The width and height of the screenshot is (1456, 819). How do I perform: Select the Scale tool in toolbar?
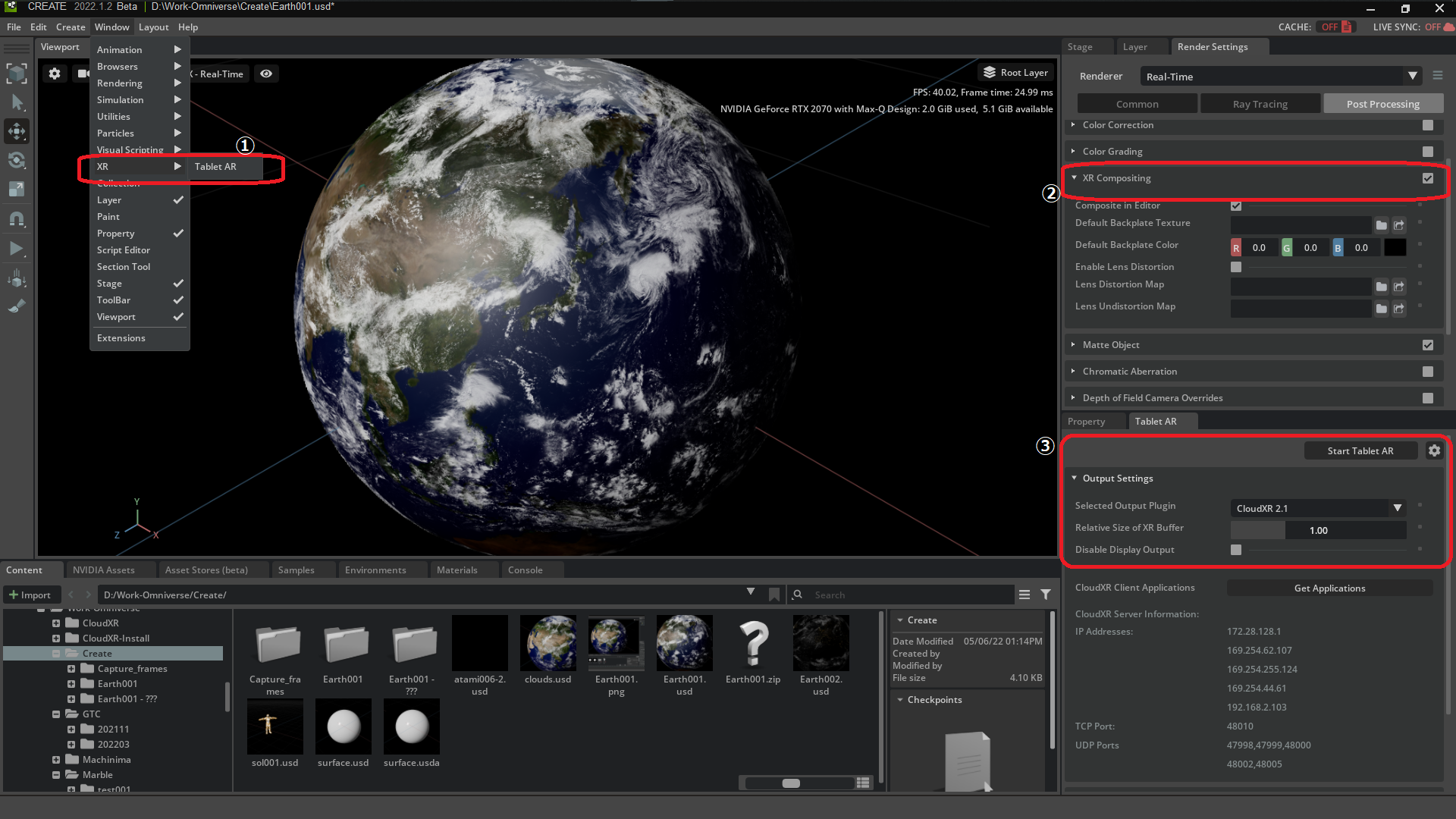pos(17,190)
